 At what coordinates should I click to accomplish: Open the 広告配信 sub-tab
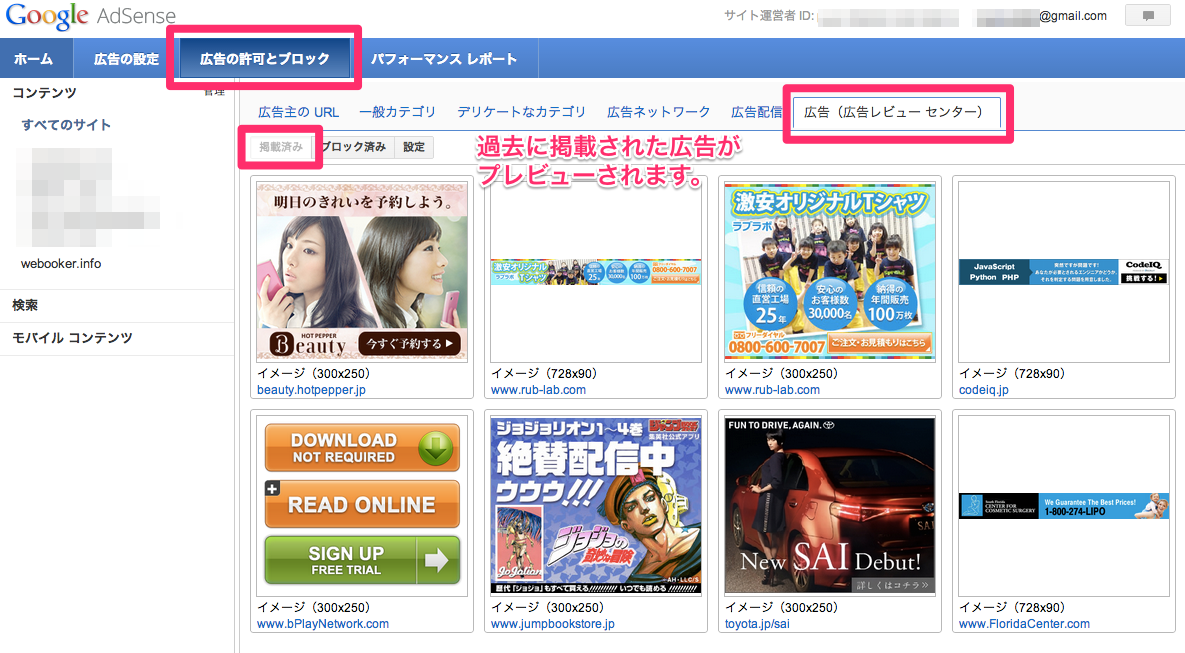756,112
